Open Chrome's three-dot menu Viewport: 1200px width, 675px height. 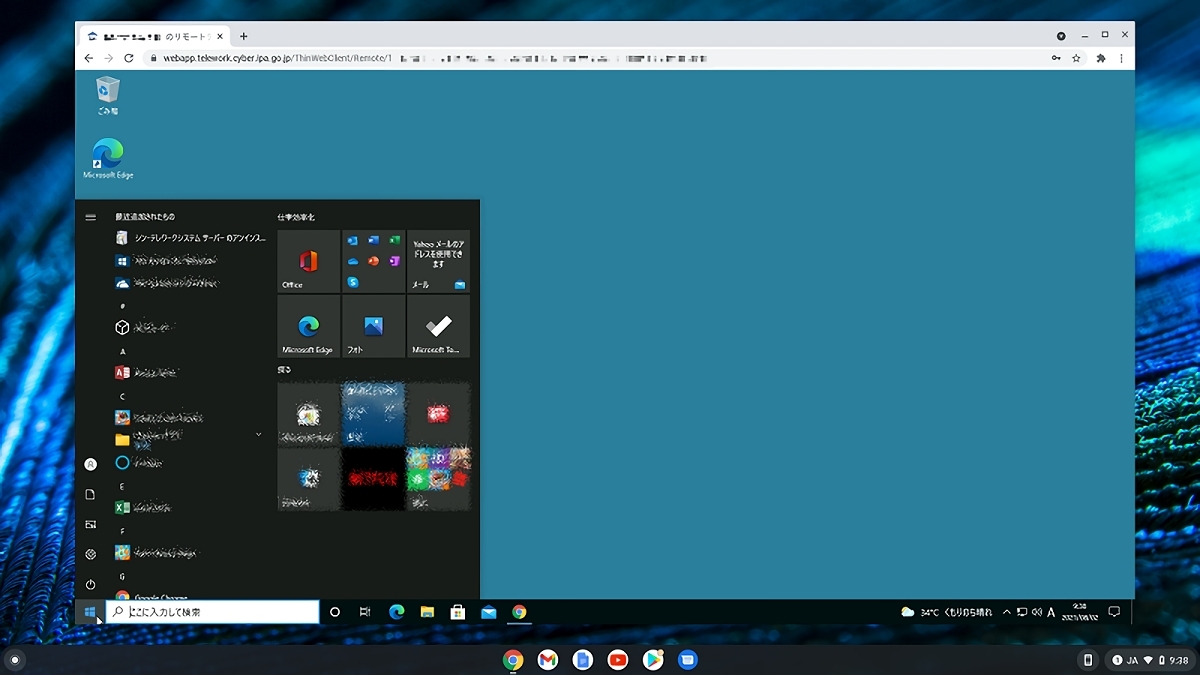pyautogui.click(x=1123, y=58)
